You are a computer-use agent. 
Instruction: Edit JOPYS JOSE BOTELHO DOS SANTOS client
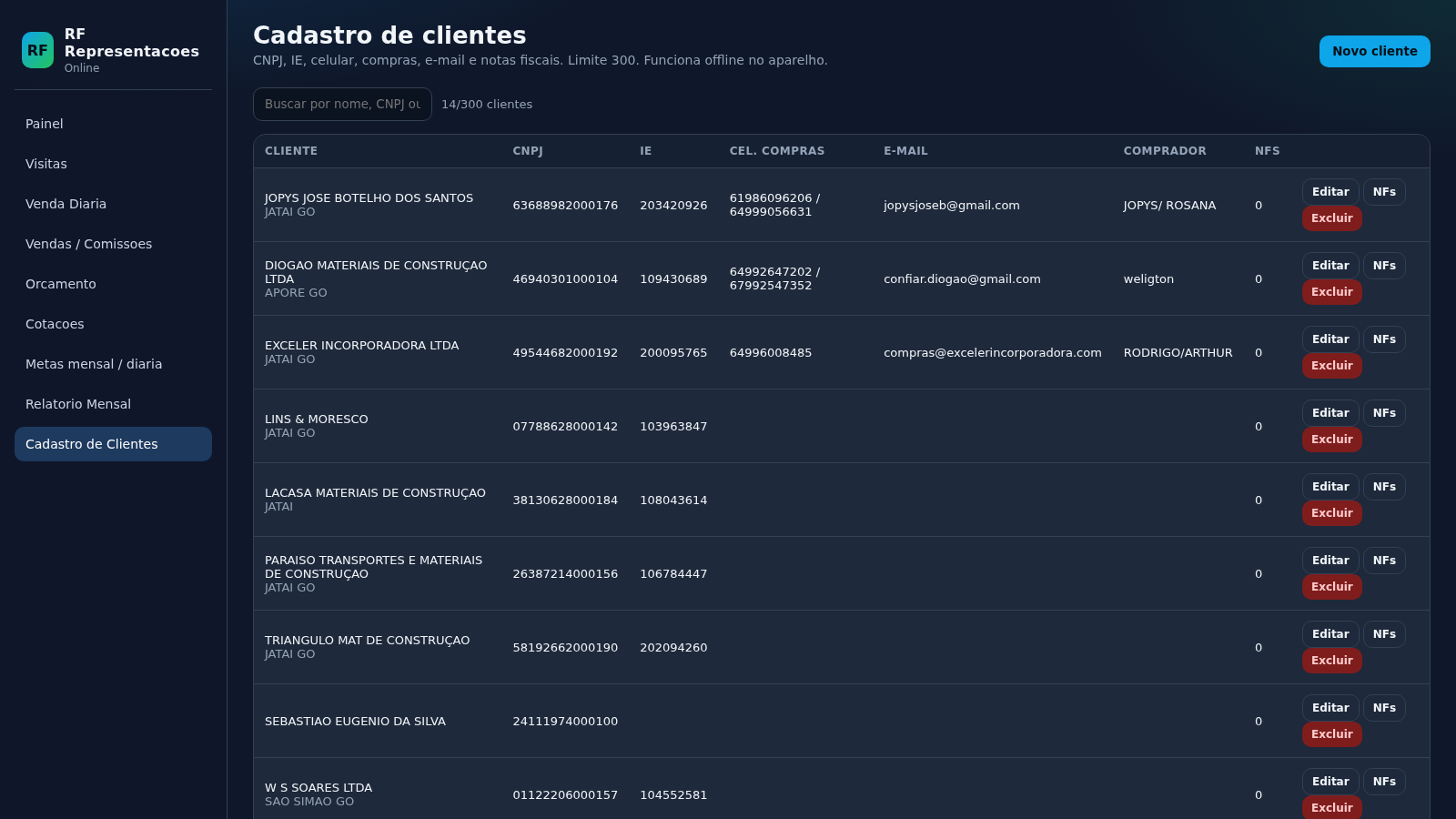1330,192
